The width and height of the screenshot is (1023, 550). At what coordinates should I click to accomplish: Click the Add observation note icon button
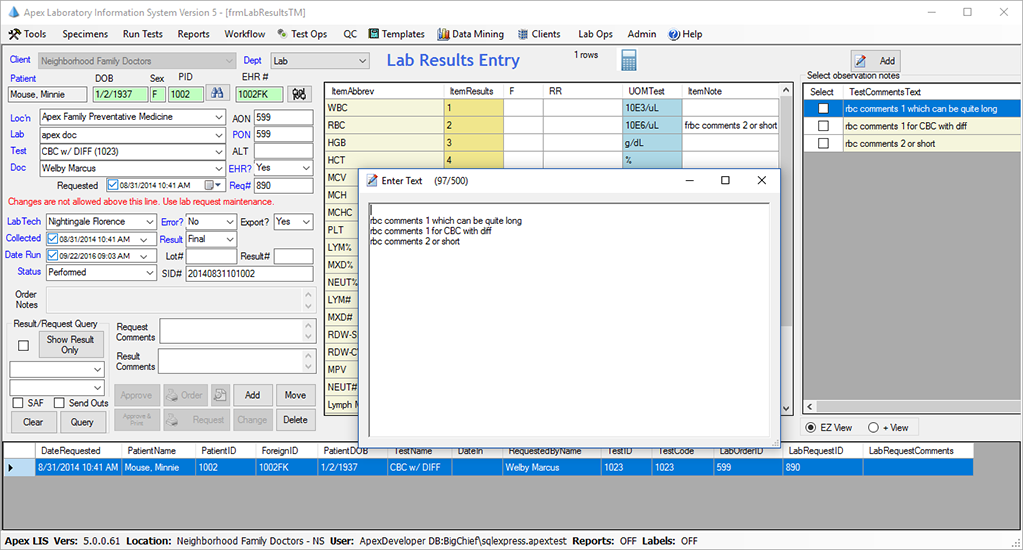pyautogui.click(x=876, y=61)
